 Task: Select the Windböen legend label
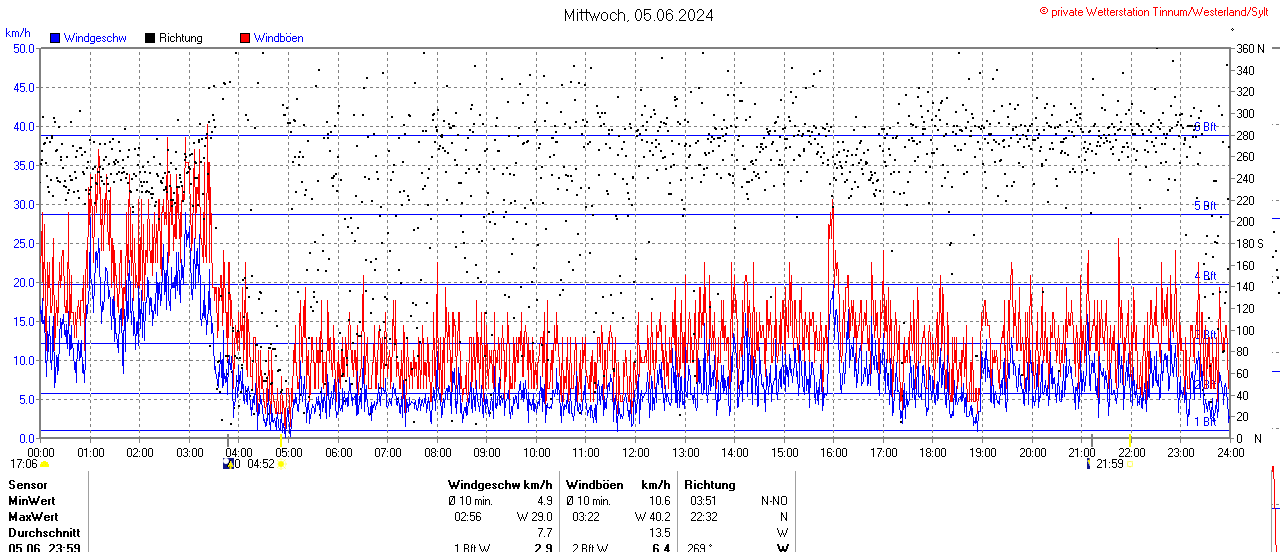click(x=278, y=38)
